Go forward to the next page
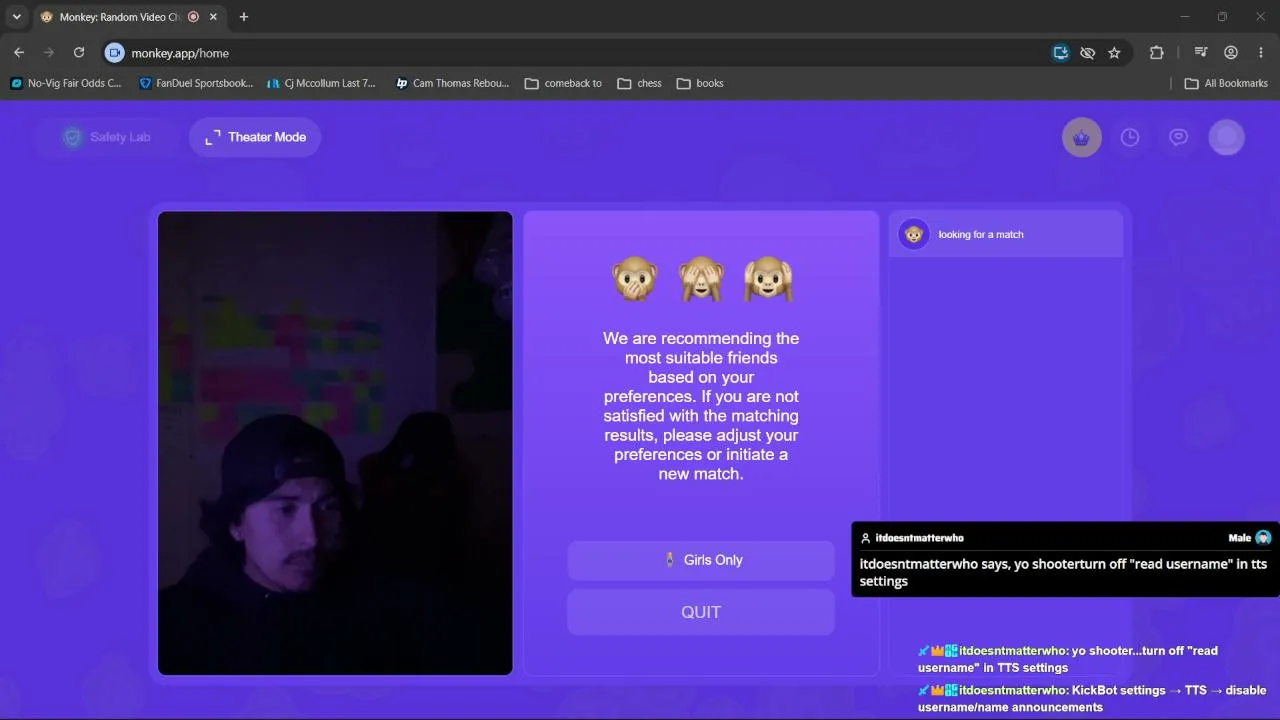The height and width of the screenshot is (720, 1280). pyautogui.click(x=49, y=53)
